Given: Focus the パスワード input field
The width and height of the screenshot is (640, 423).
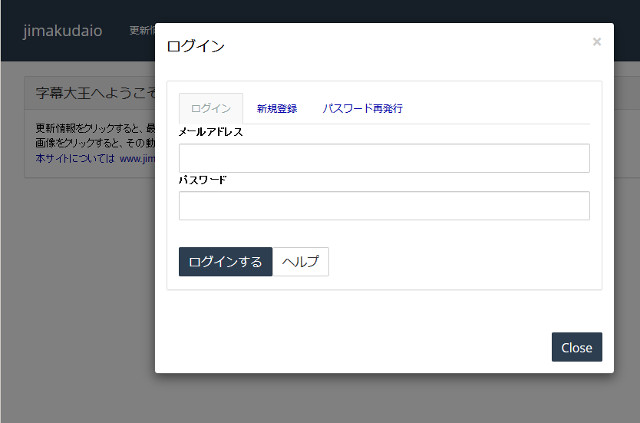Looking at the screenshot, I should coord(384,205).
